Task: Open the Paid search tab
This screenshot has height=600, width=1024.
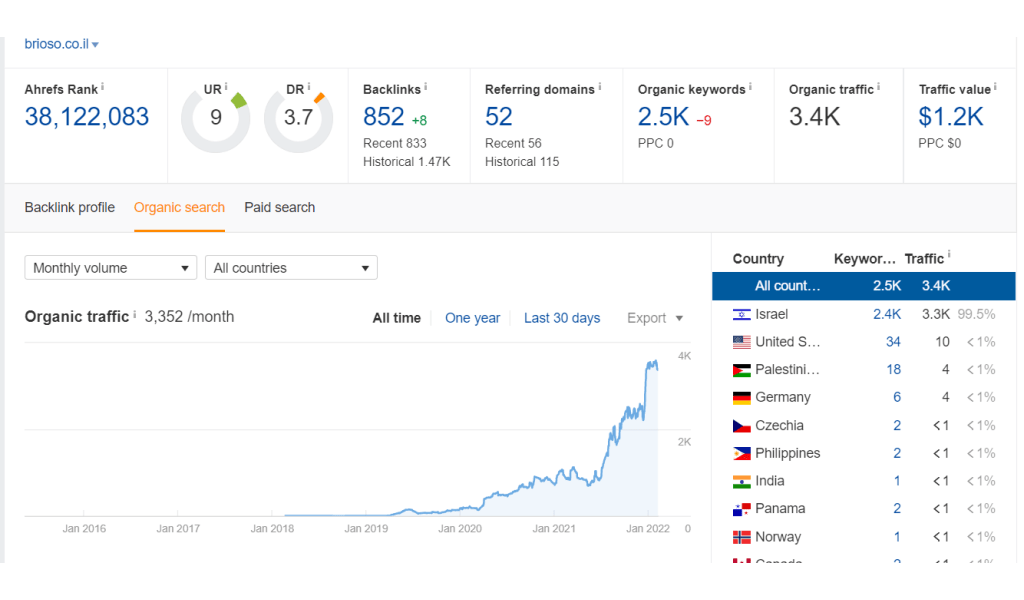Action: click(280, 208)
